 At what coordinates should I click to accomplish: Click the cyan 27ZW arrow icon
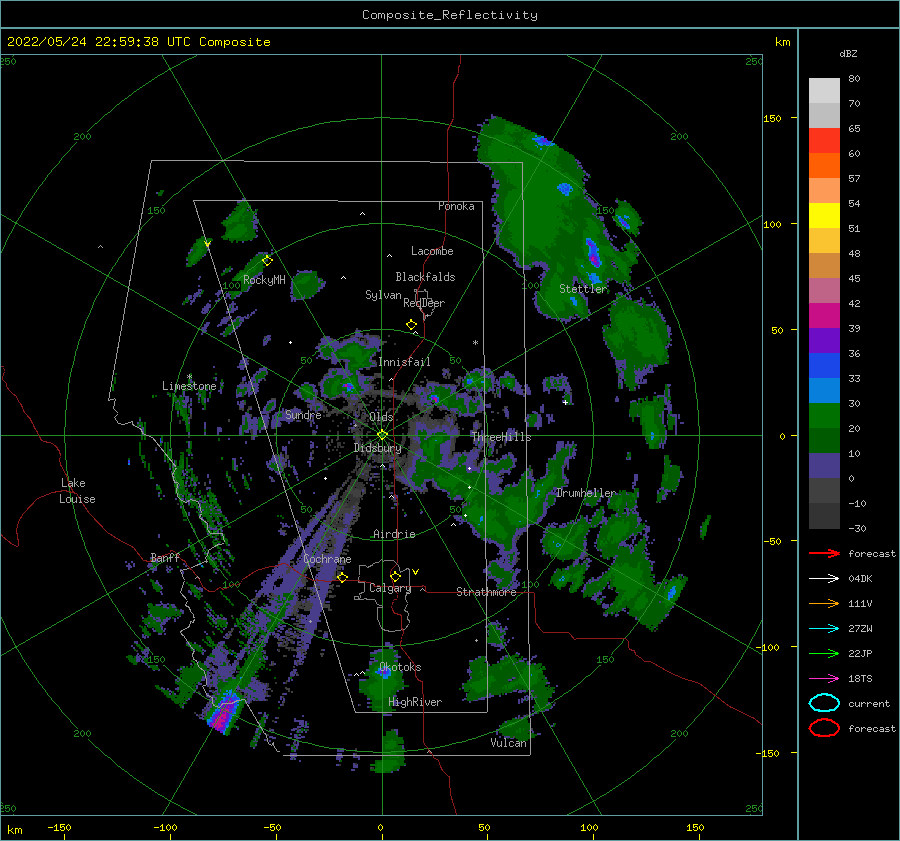point(824,629)
